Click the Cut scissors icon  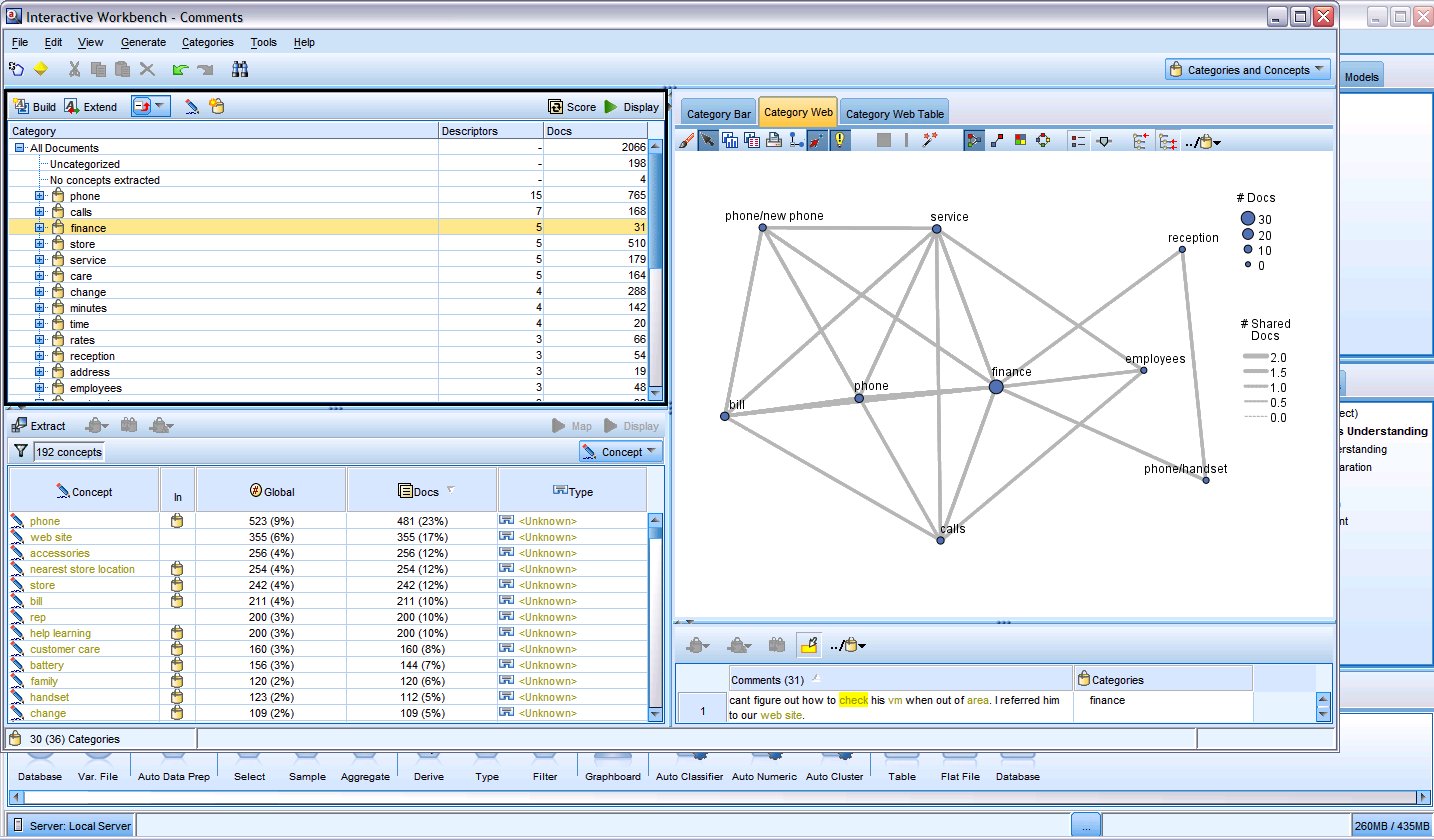pos(74,69)
